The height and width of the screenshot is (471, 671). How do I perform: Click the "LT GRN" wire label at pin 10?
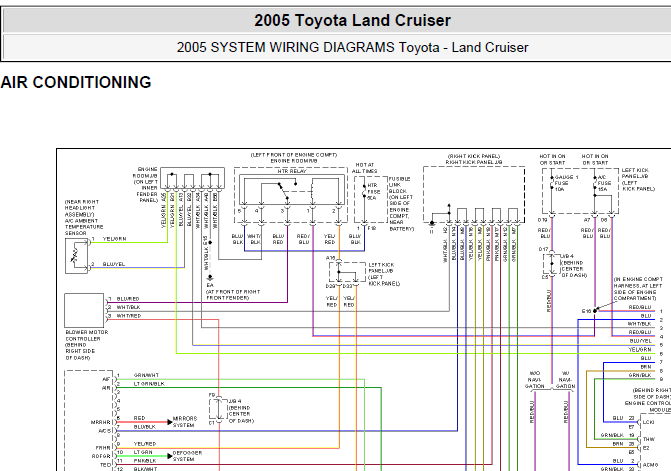(x=143, y=452)
